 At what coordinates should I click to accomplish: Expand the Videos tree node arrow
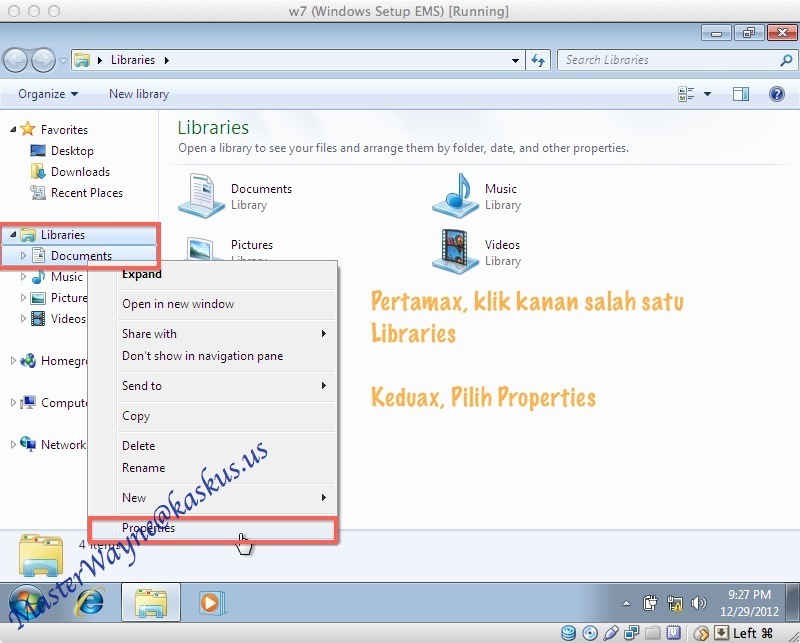point(23,318)
